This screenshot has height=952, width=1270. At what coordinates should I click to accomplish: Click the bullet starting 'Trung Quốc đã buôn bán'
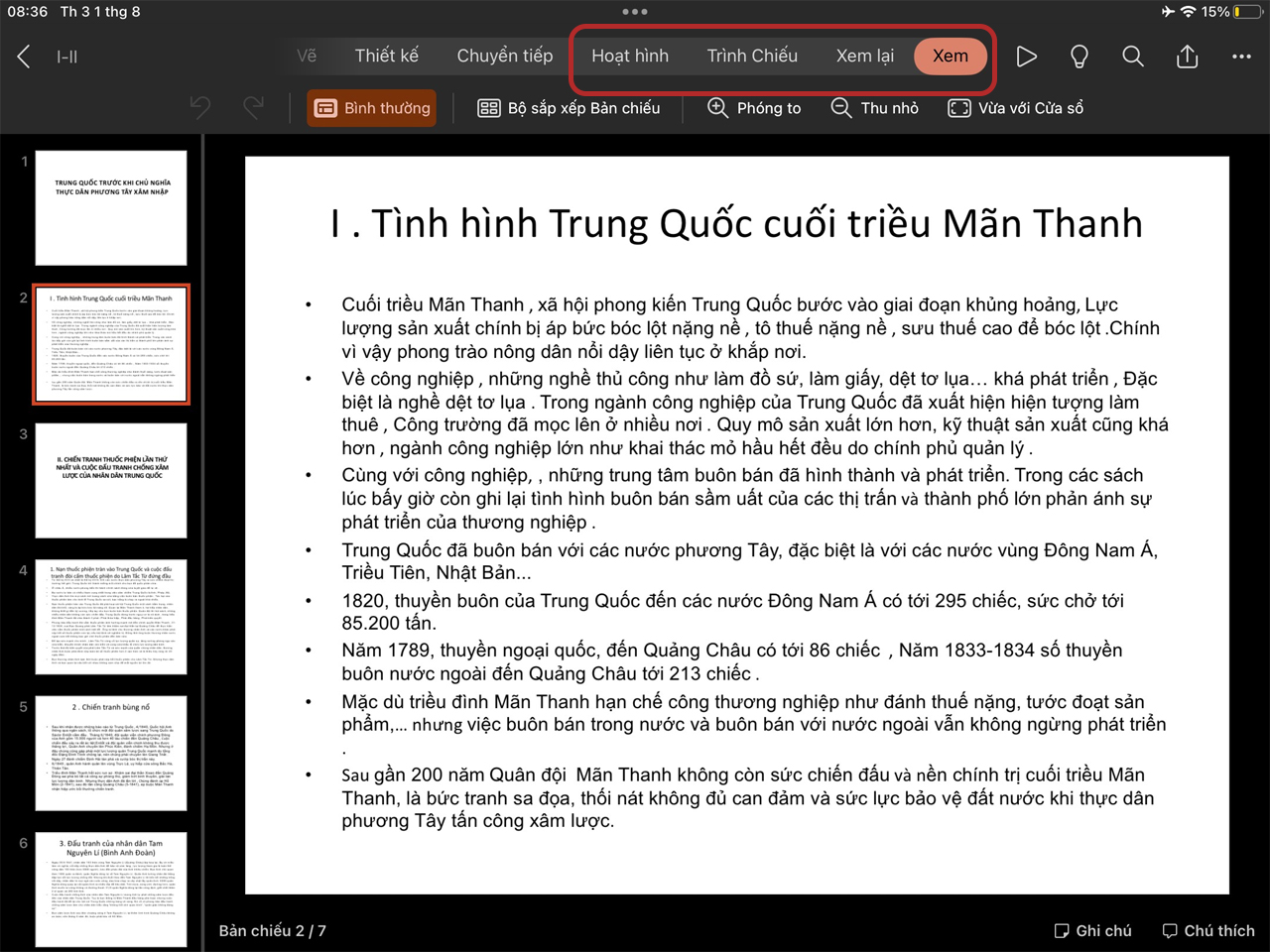tap(749, 561)
